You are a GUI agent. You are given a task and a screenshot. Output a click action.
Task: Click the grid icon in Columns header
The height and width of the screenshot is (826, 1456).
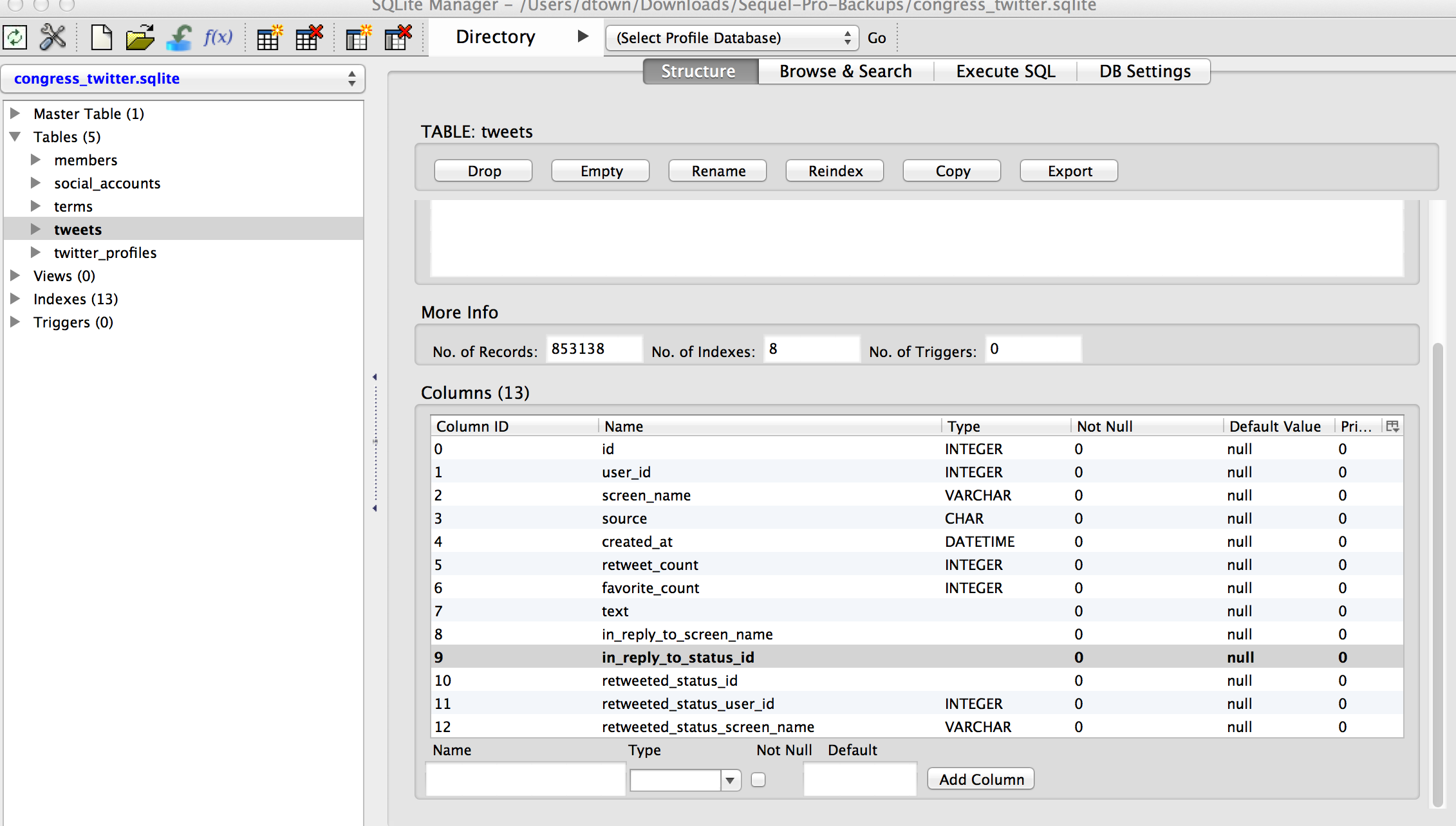[x=1392, y=425]
